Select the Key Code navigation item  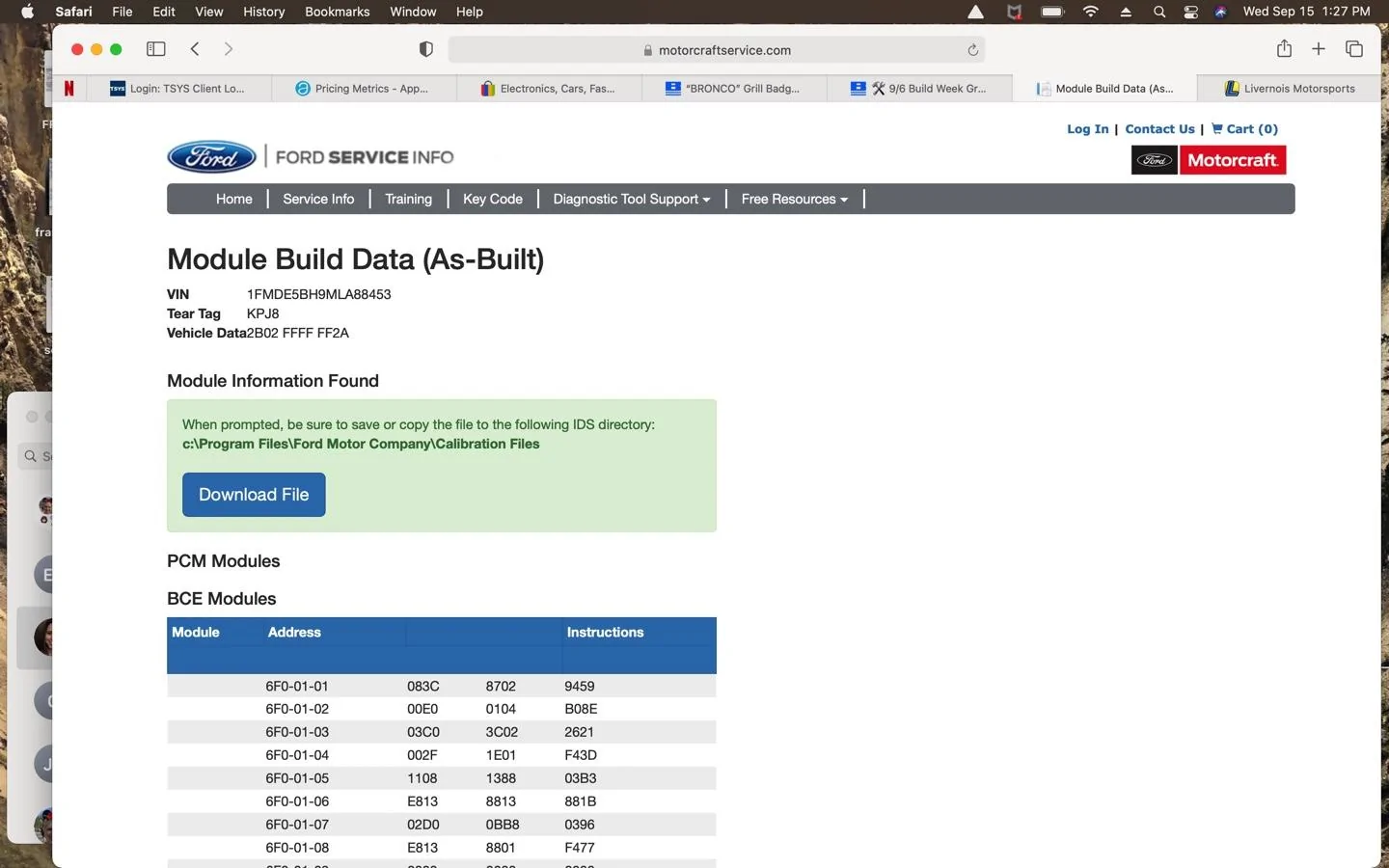(493, 199)
